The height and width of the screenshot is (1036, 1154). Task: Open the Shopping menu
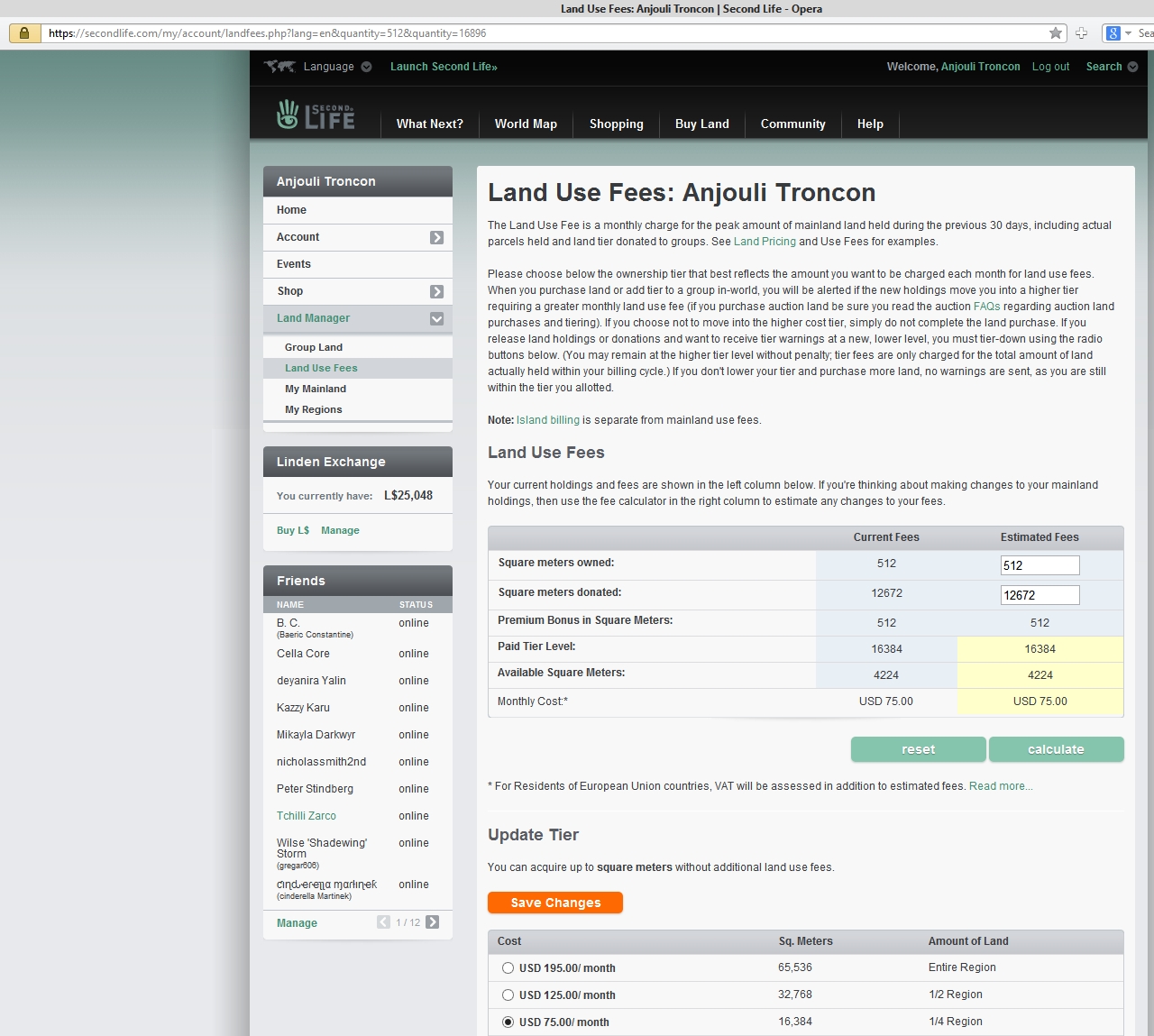(x=617, y=124)
